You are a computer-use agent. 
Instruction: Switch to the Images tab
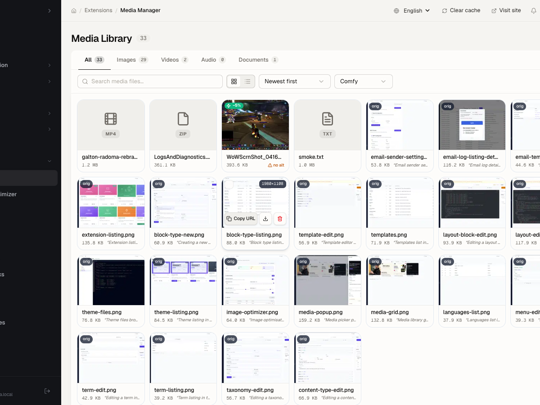132,60
